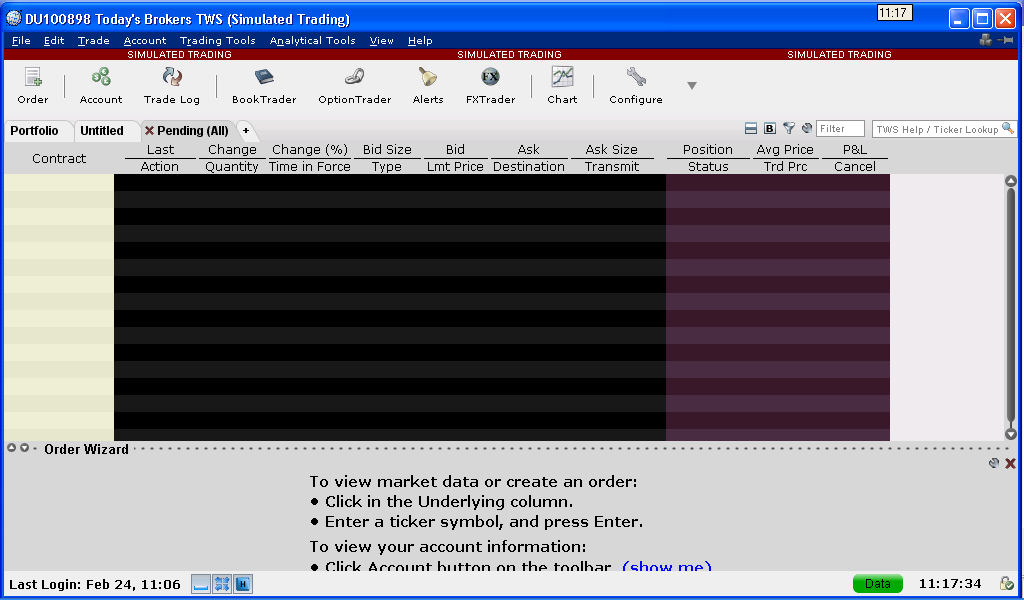Click into the Filter input field
The image size is (1024, 600).
click(840, 129)
